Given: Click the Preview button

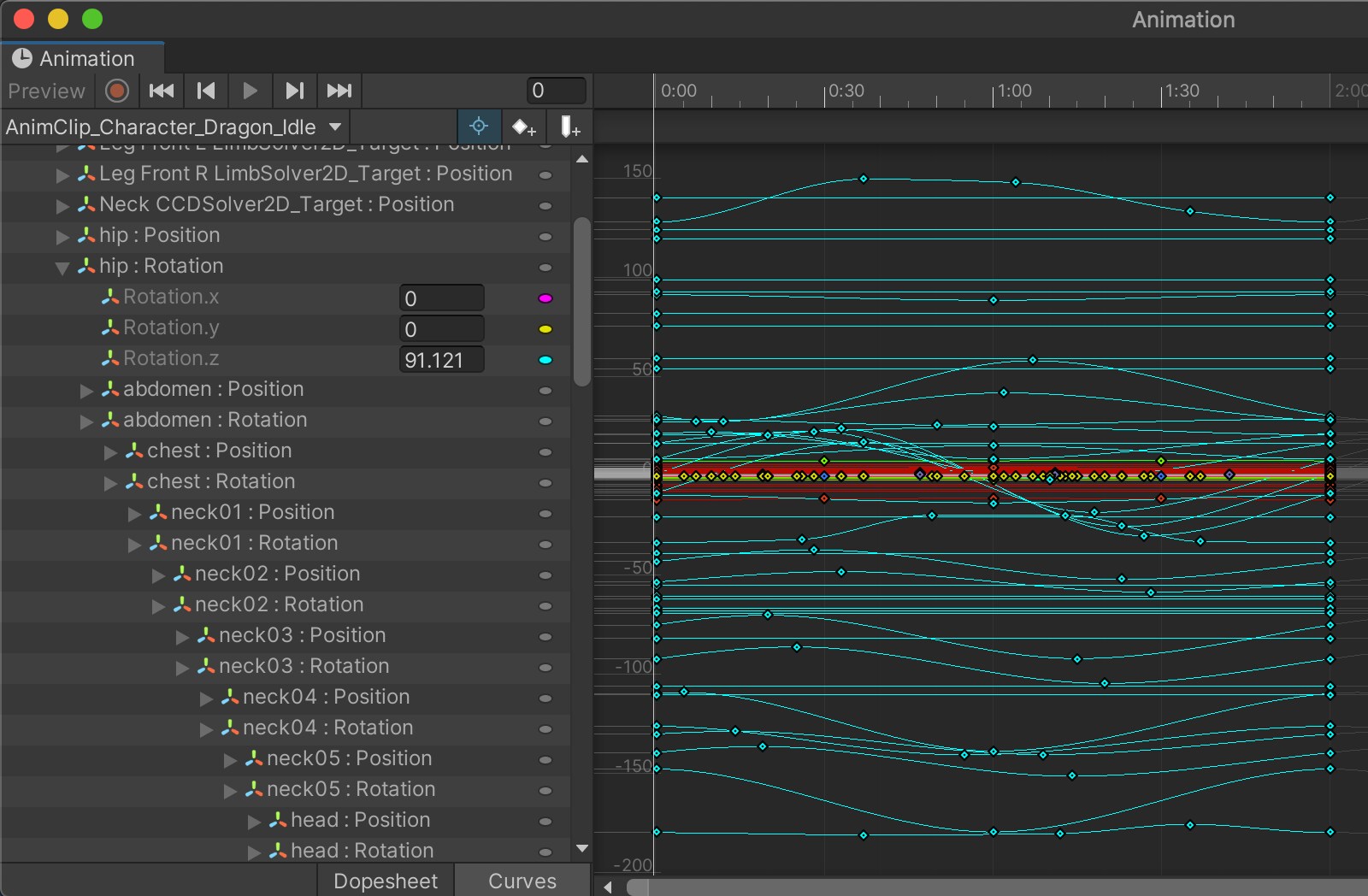Looking at the screenshot, I should pyautogui.click(x=47, y=91).
